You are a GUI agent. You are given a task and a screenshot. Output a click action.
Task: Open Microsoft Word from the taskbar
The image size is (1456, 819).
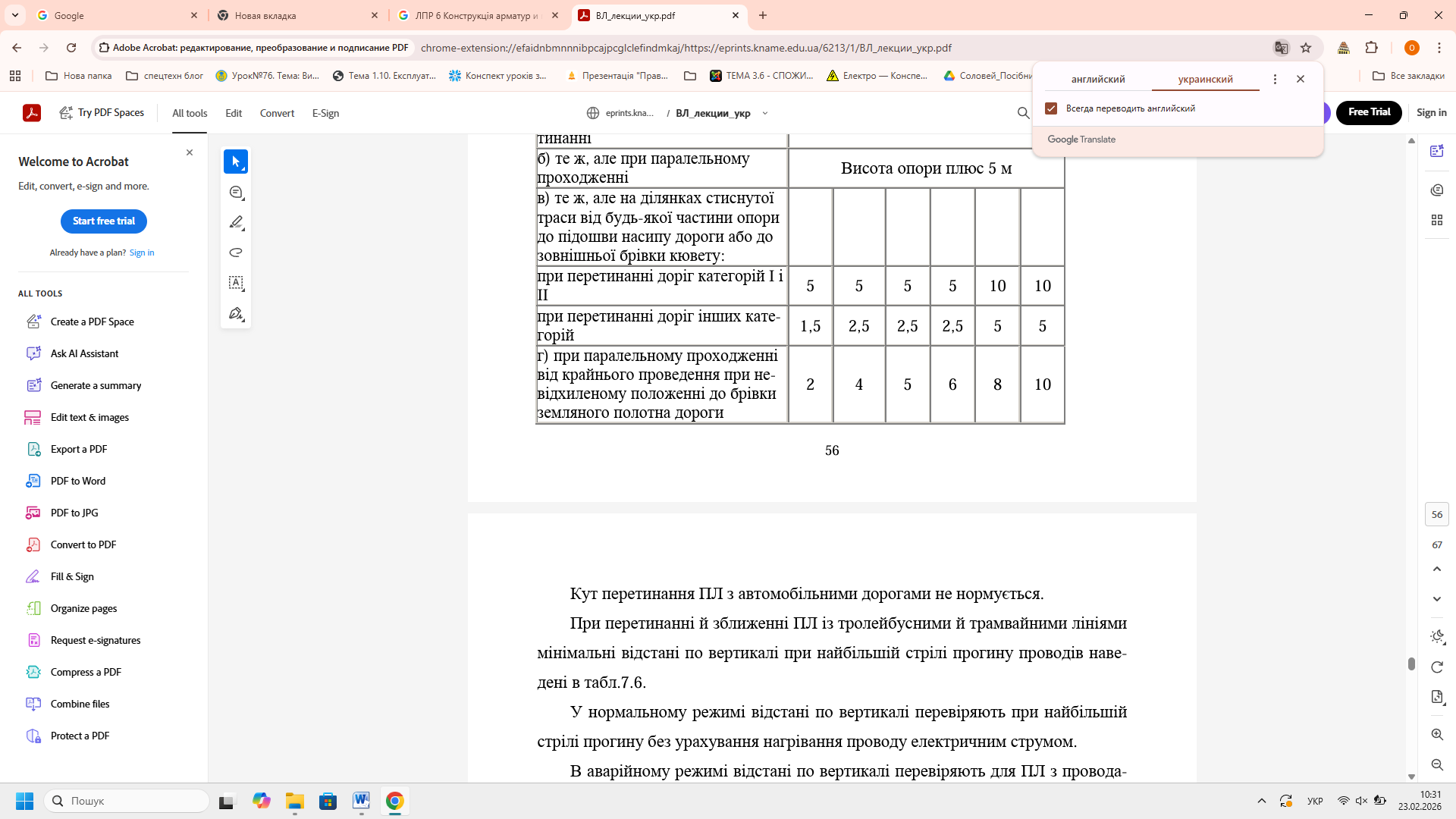361,801
